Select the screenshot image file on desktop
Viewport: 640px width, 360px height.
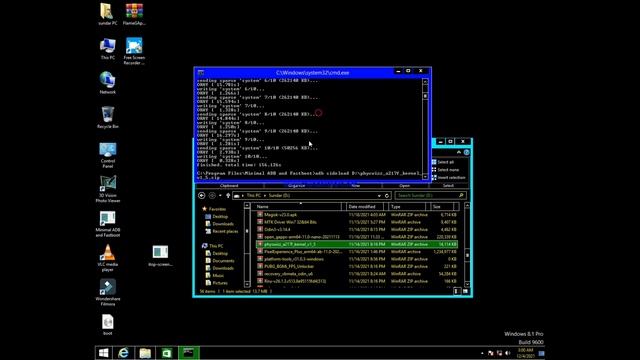[x=160, y=256]
